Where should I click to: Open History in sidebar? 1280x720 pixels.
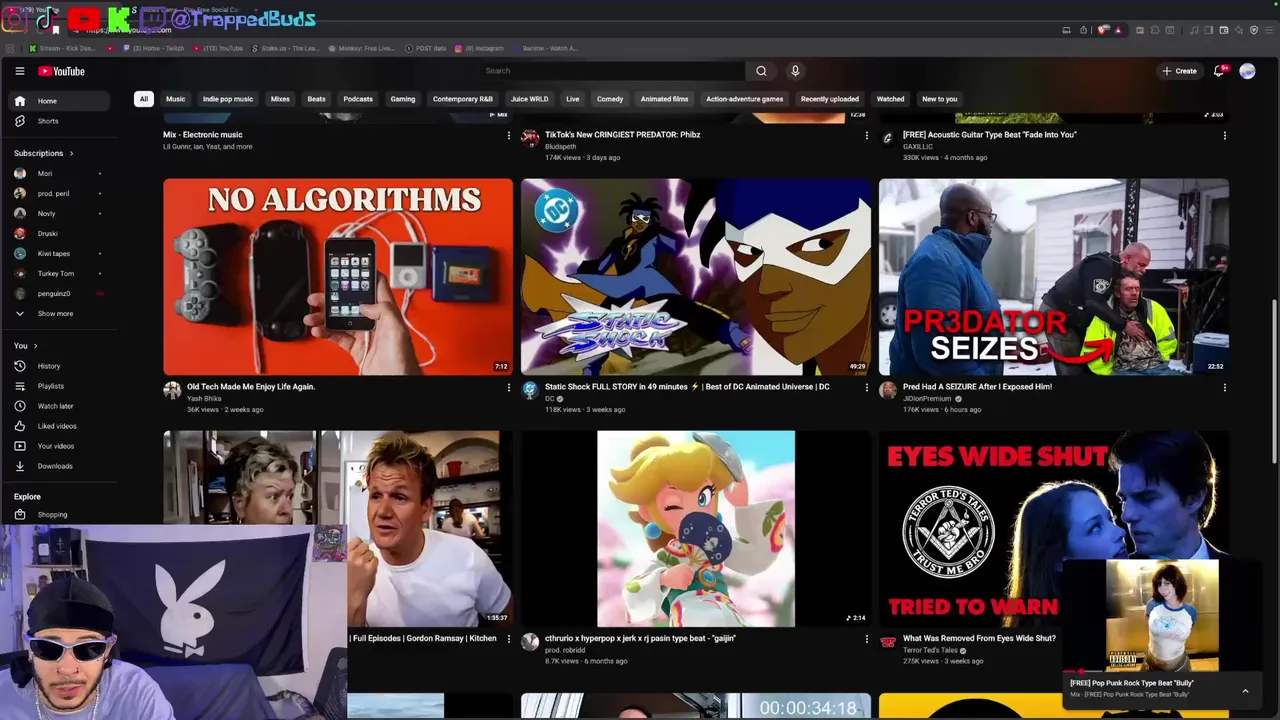(x=60, y=366)
